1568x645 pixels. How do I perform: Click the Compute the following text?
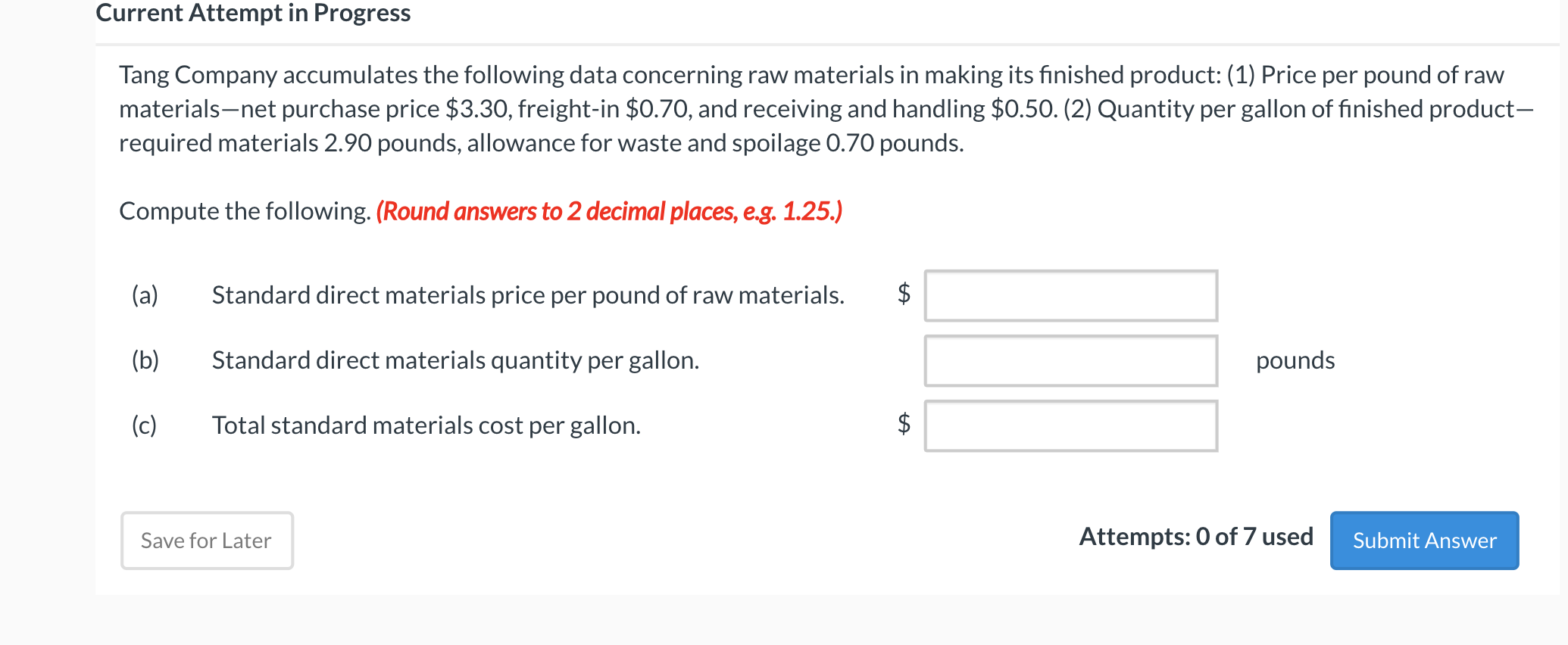click(245, 211)
